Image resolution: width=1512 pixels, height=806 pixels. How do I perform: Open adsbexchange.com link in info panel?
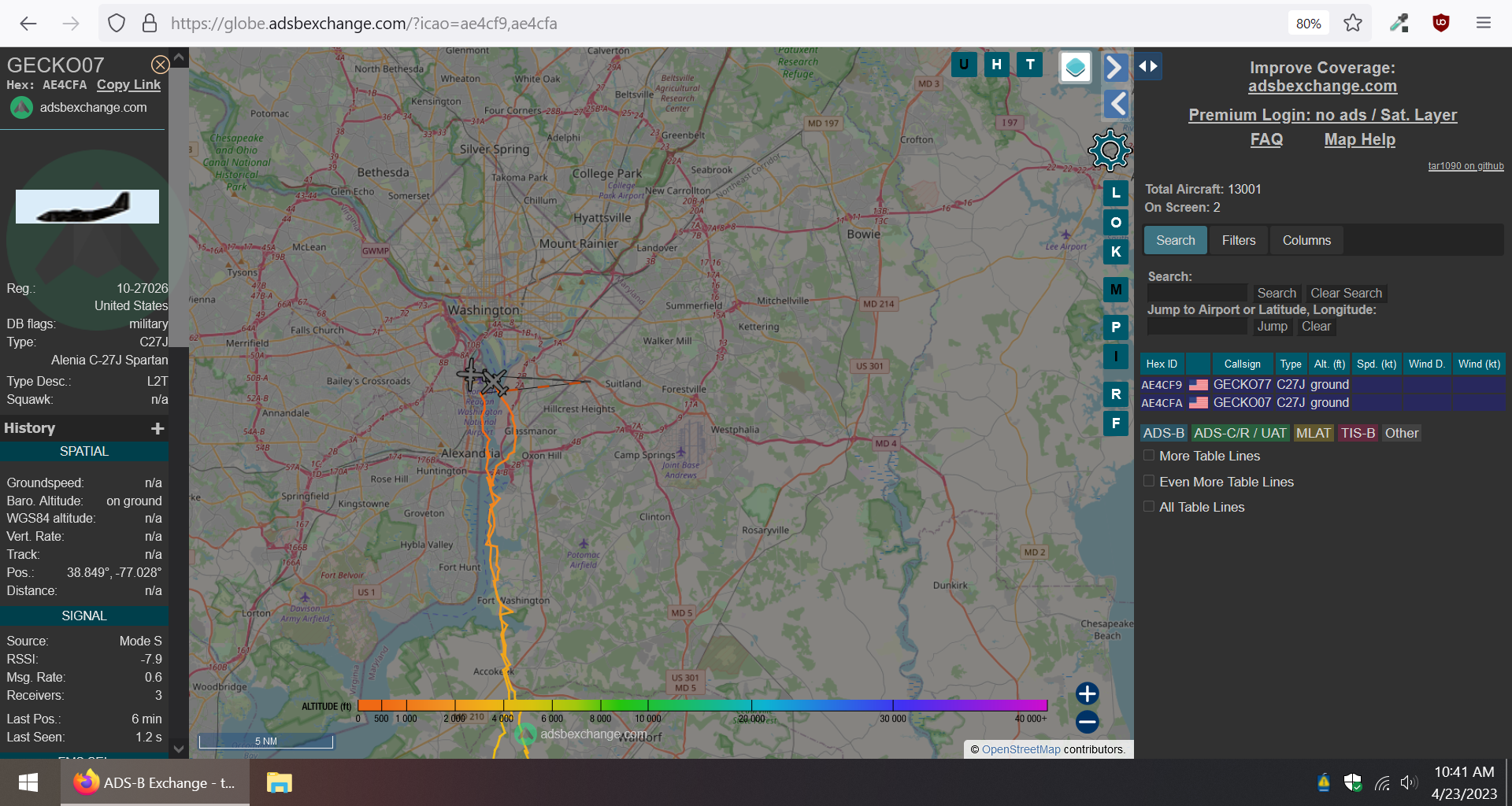(93, 107)
